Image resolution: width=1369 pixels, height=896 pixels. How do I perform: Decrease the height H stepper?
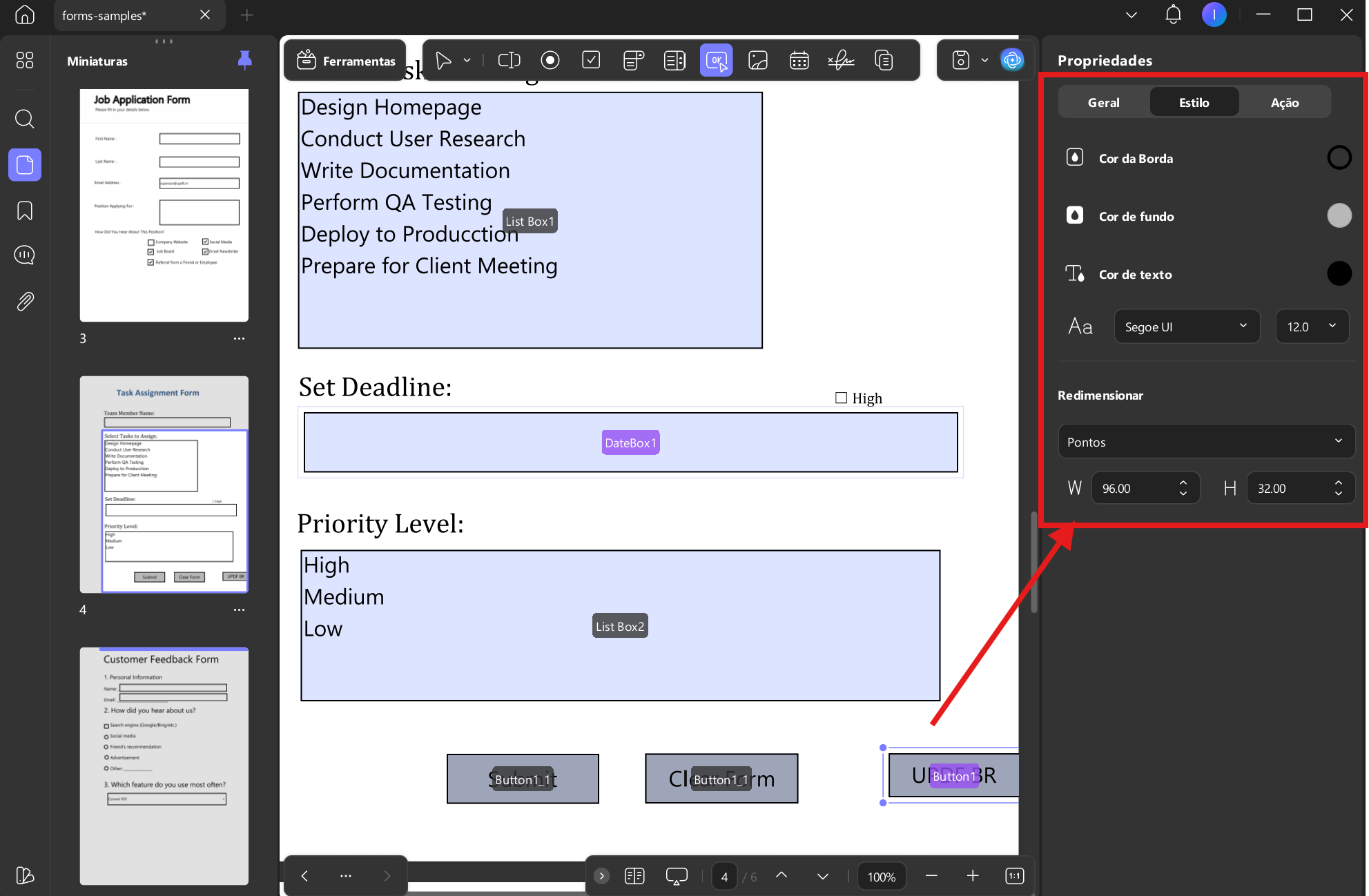(x=1339, y=495)
